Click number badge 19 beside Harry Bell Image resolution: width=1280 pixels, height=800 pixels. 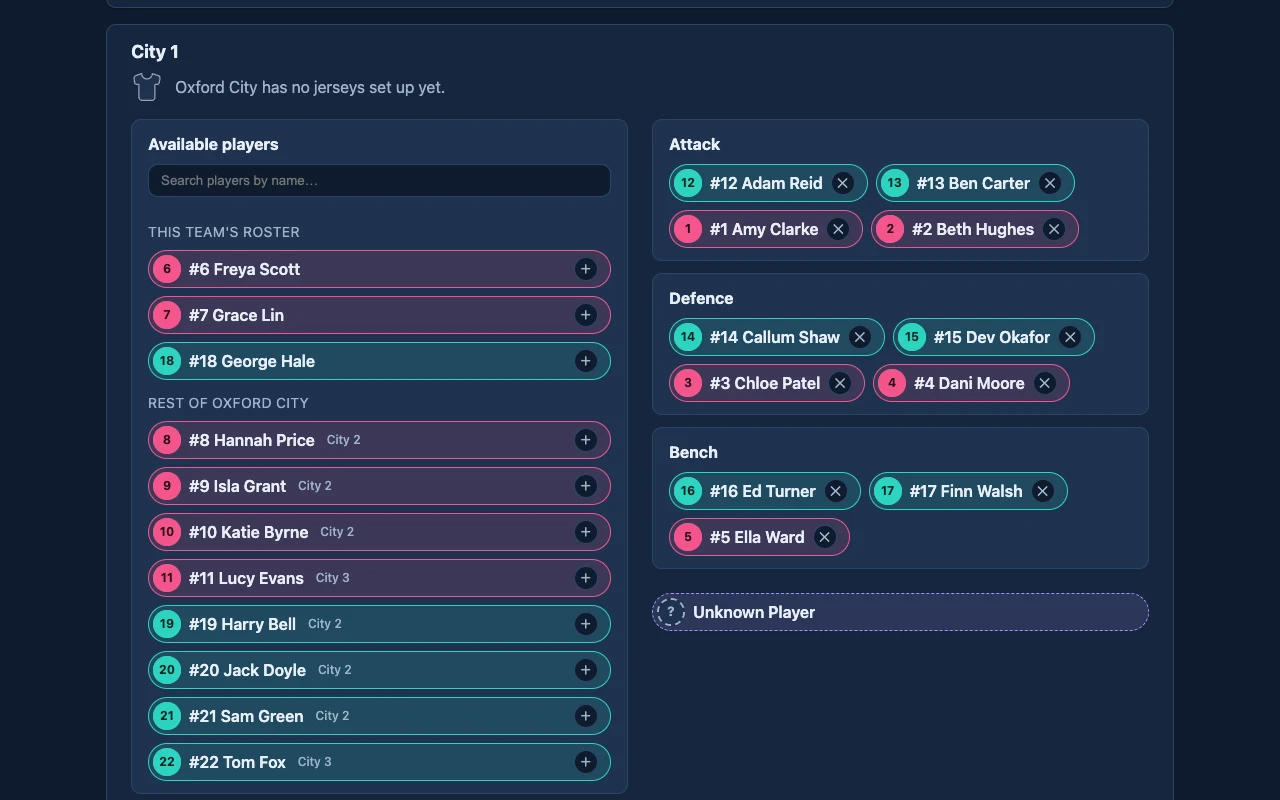pyautogui.click(x=167, y=624)
